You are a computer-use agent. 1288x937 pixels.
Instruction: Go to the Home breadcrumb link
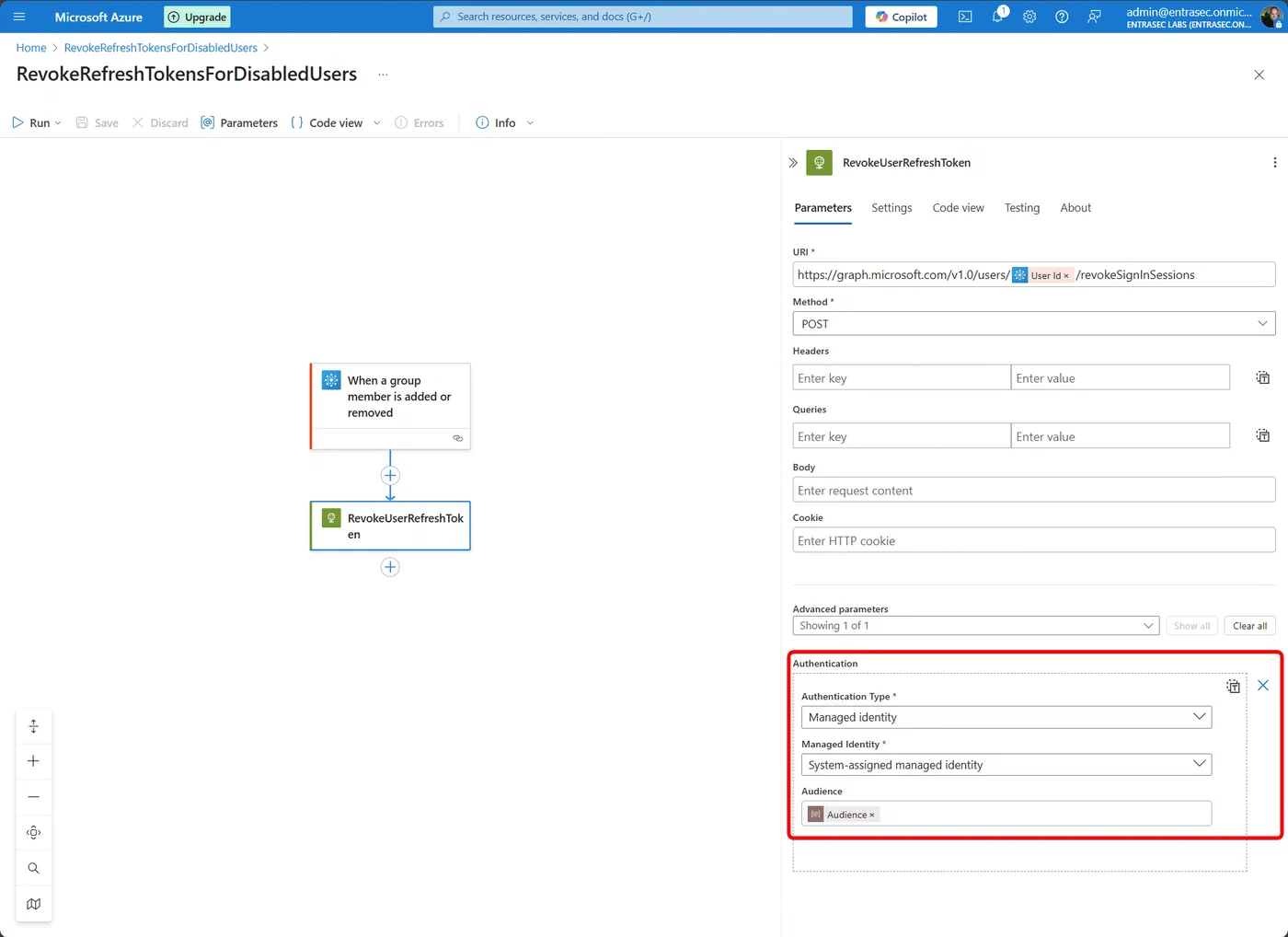tap(31, 48)
